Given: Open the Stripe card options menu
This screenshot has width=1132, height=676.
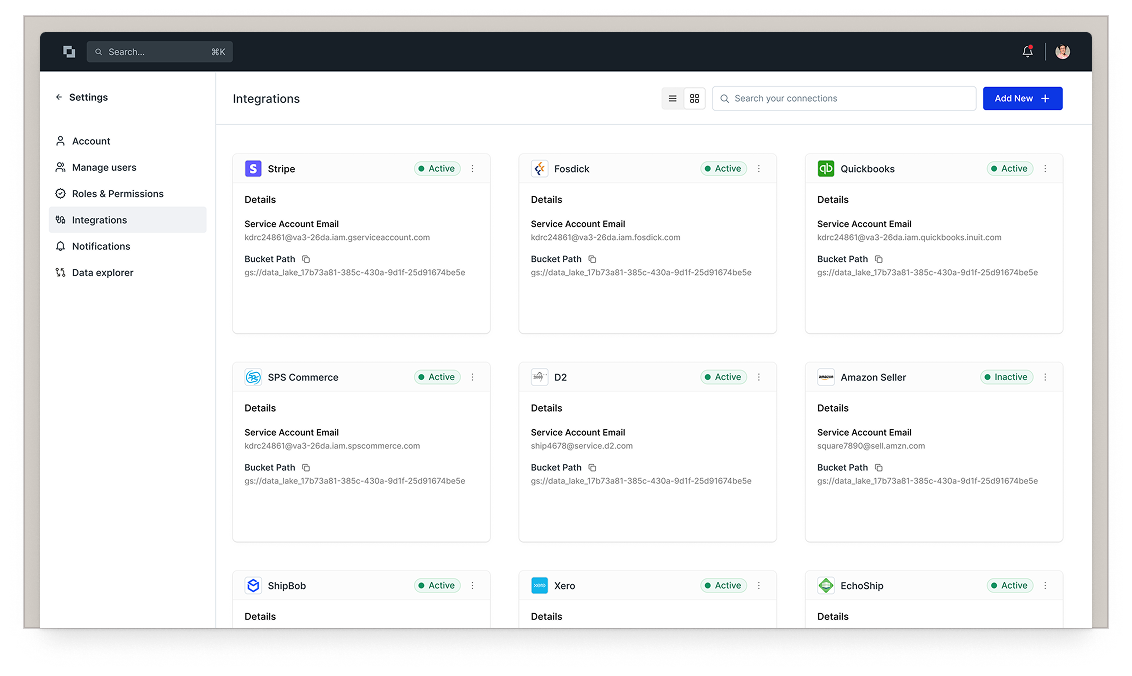Looking at the screenshot, I should click(x=473, y=169).
